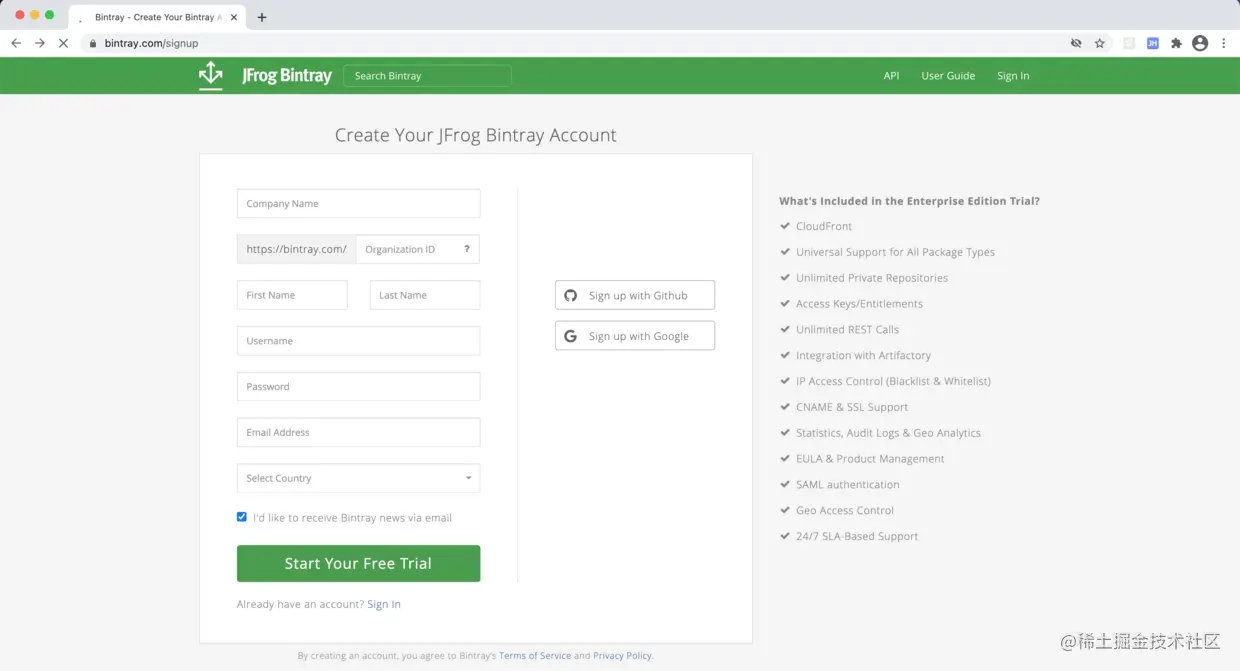Viewport: 1240px width, 671px height.
Task: Click the Google icon on the signup button
Action: click(x=570, y=335)
